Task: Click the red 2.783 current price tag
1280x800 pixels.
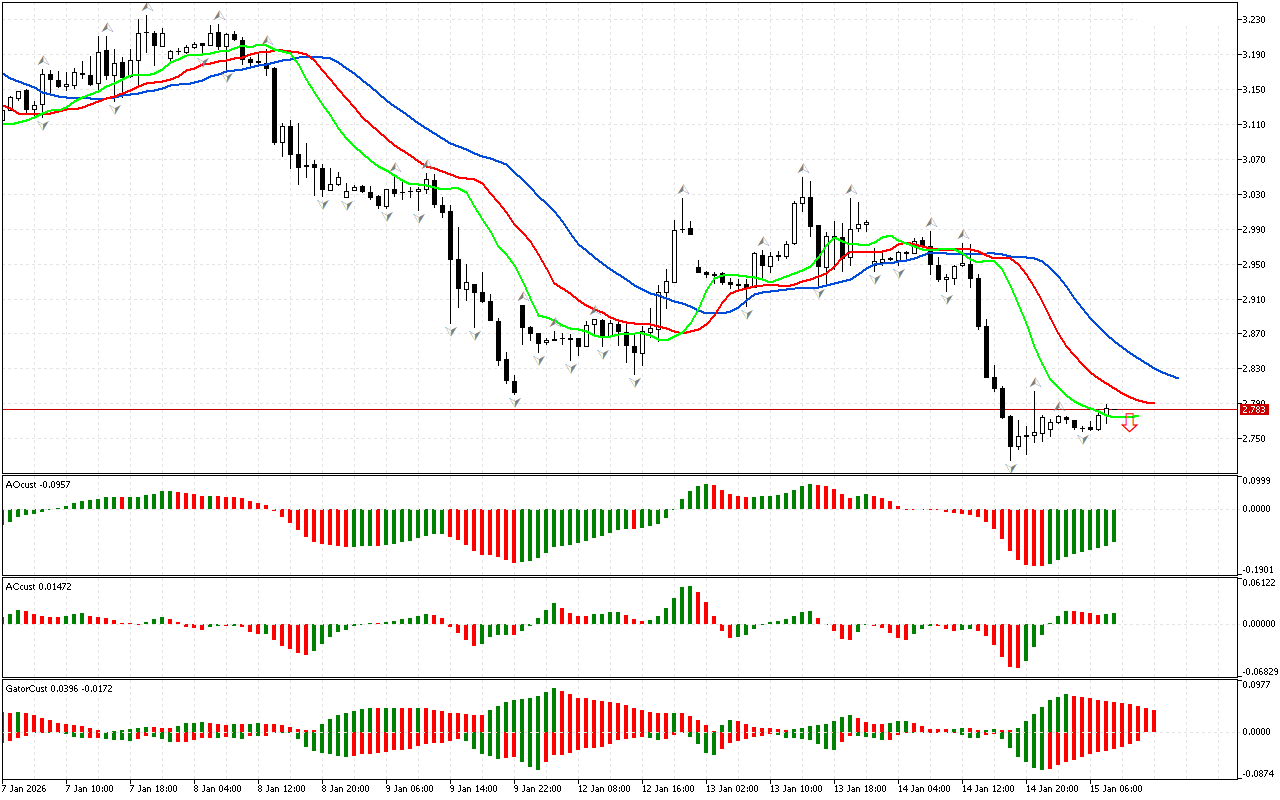Action: tap(1253, 409)
